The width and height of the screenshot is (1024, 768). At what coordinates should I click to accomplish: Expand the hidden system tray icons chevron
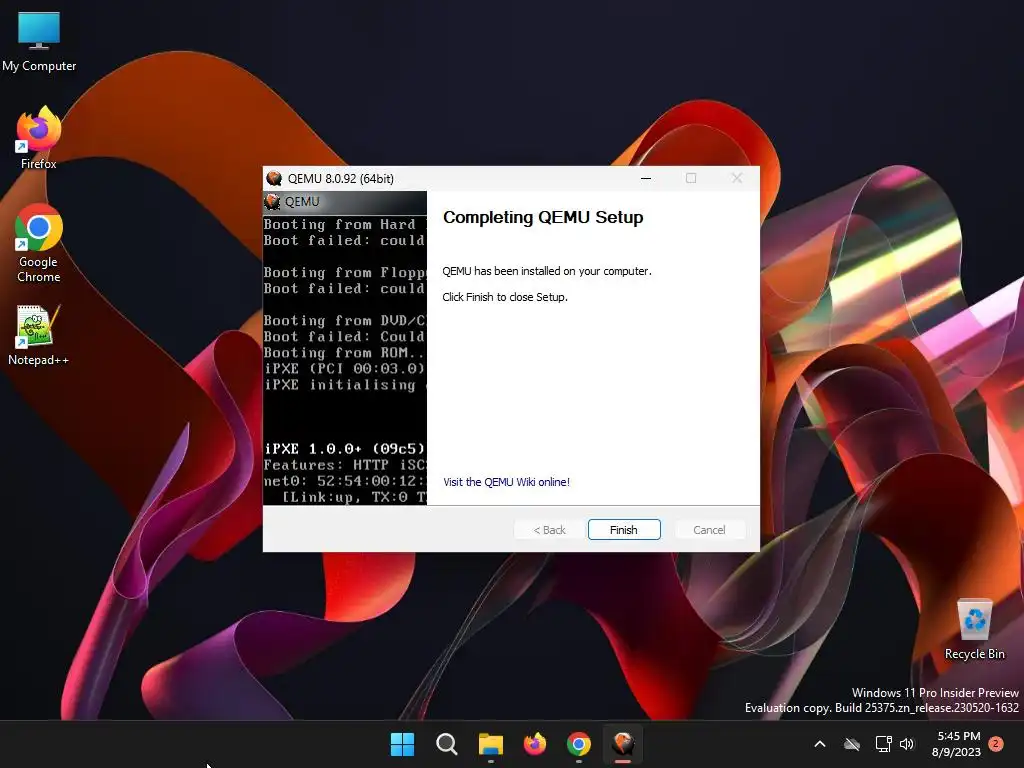(x=820, y=744)
